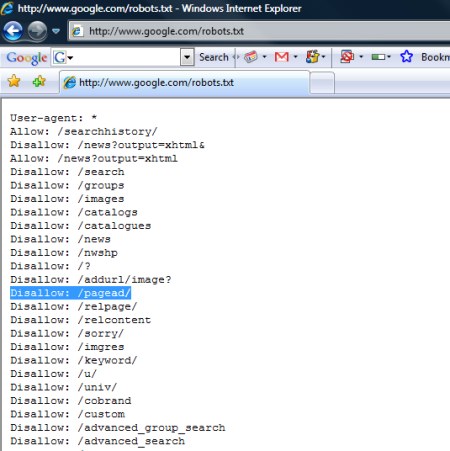Image resolution: width=450 pixels, height=451 pixels.
Task: Click the address bar URL field
Action: [x=259, y=31]
